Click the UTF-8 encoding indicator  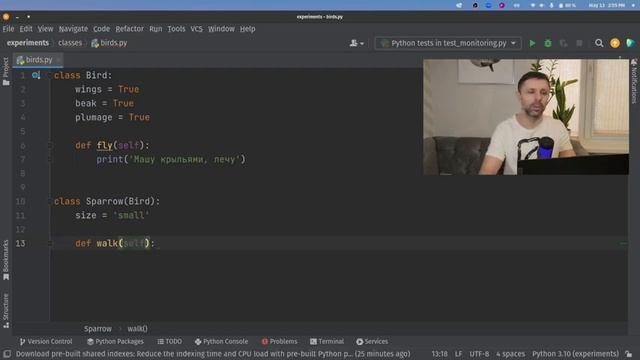click(x=479, y=354)
